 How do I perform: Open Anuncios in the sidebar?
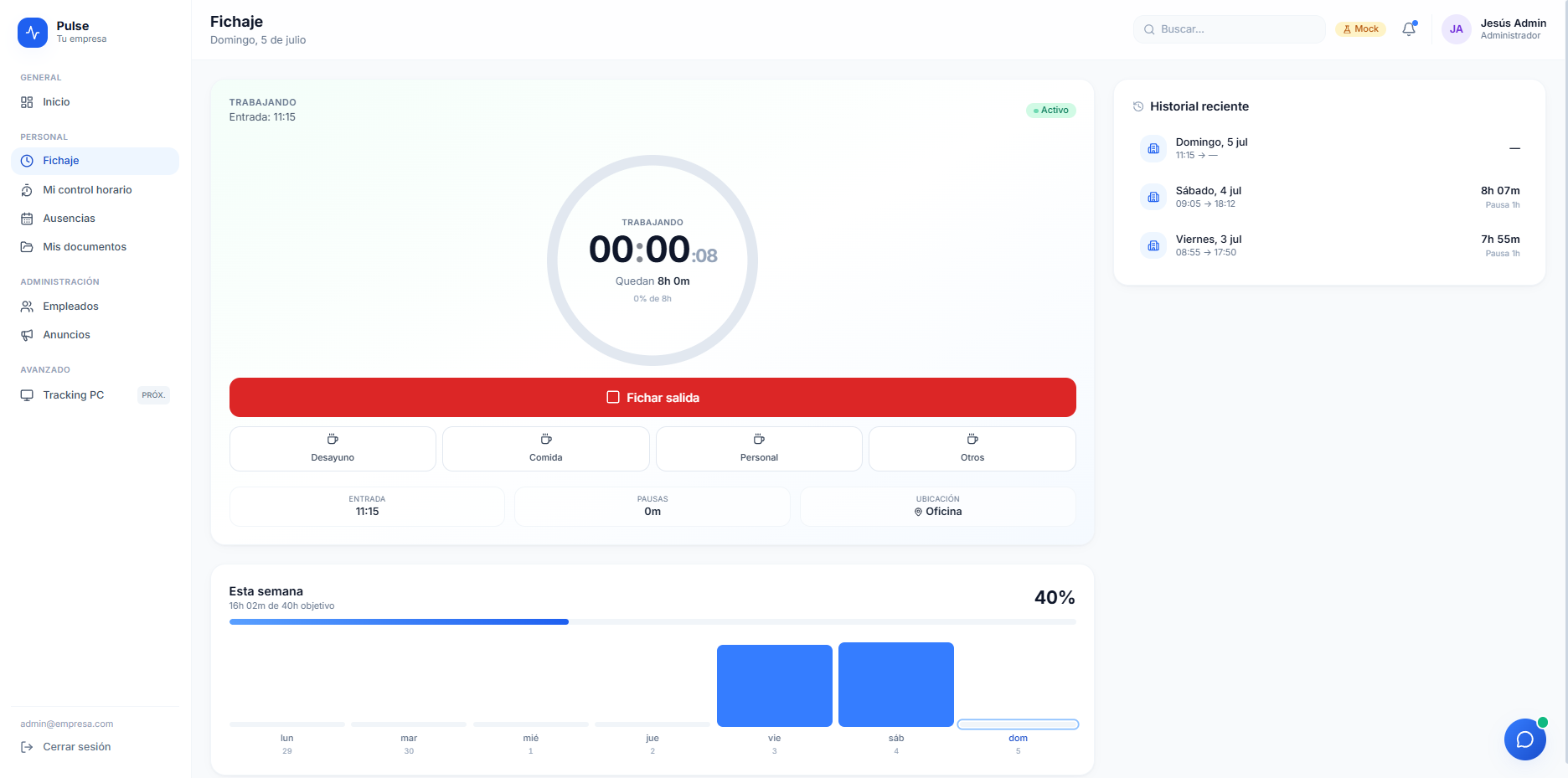coord(95,335)
